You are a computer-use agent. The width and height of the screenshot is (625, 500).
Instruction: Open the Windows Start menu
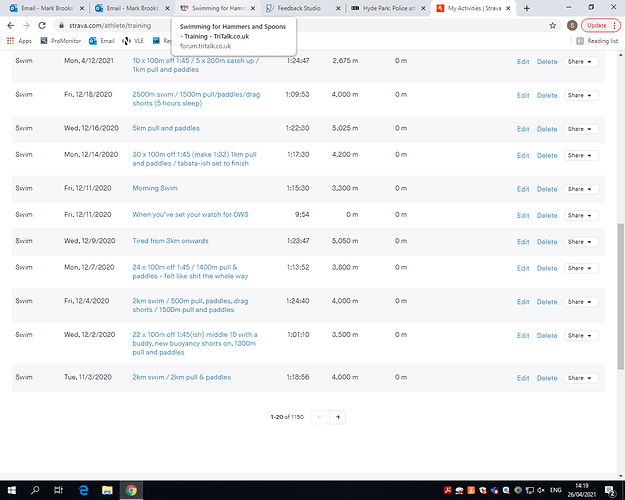tap(12, 490)
